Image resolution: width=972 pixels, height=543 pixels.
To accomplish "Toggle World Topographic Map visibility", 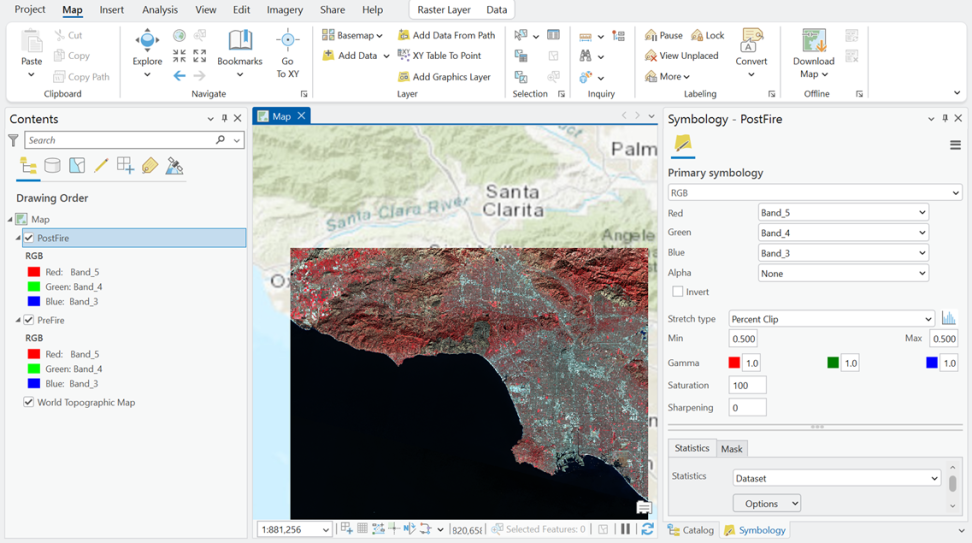I will [29, 402].
